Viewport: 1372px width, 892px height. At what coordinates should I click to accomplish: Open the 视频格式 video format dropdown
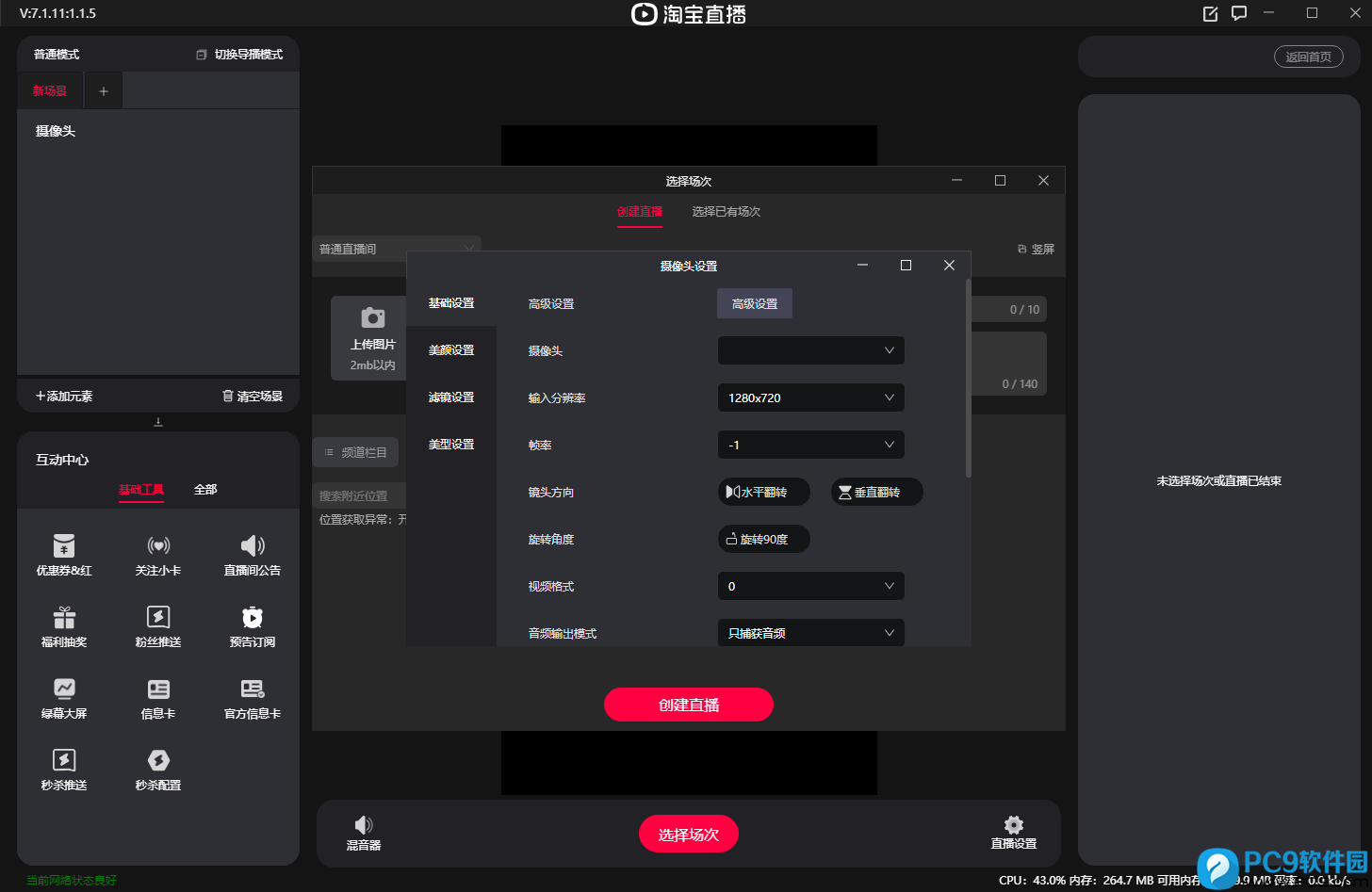pos(811,586)
